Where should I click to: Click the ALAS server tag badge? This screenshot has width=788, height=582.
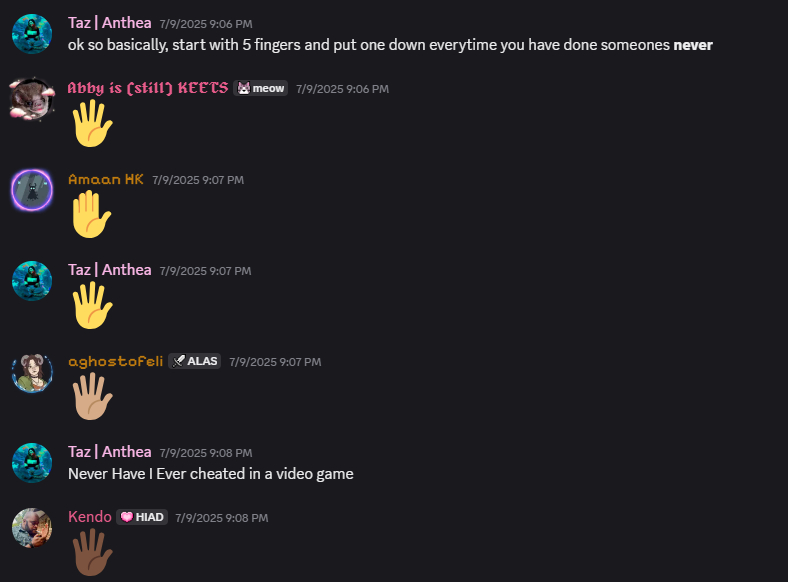click(194, 361)
